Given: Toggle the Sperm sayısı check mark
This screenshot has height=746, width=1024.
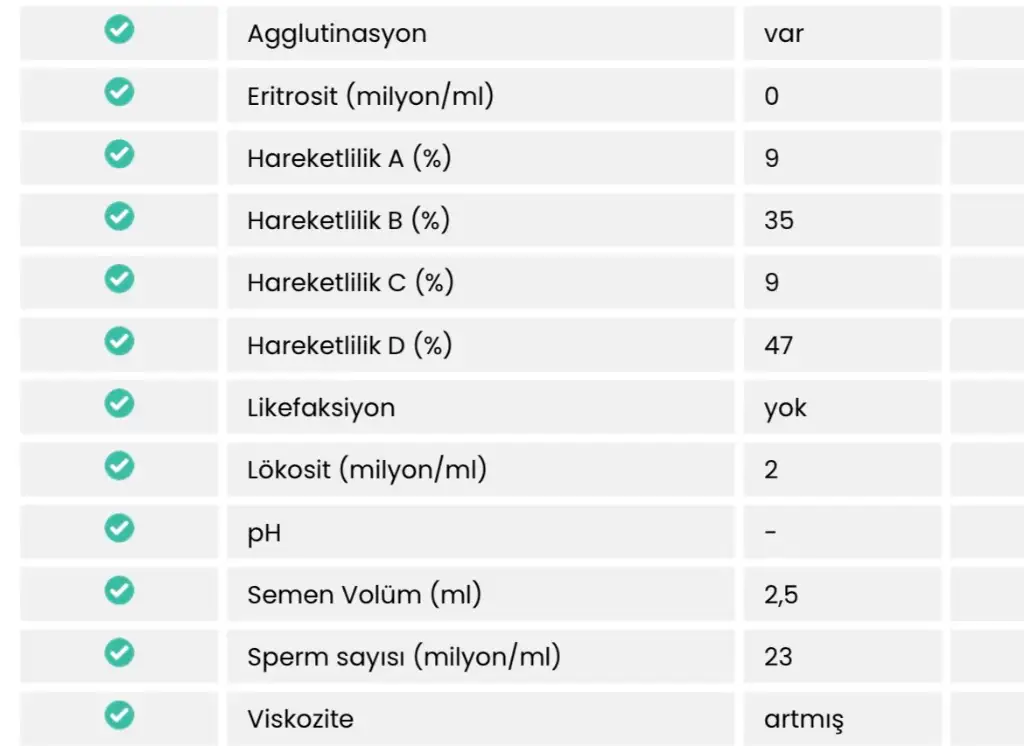Looking at the screenshot, I should coord(119,653).
